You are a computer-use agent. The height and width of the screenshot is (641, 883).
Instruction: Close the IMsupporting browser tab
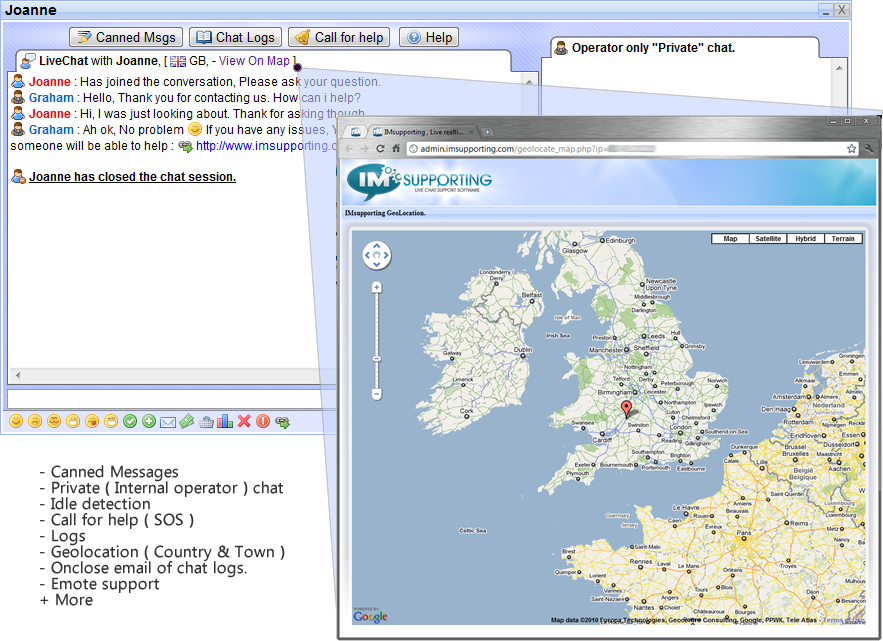click(x=471, y=132)
